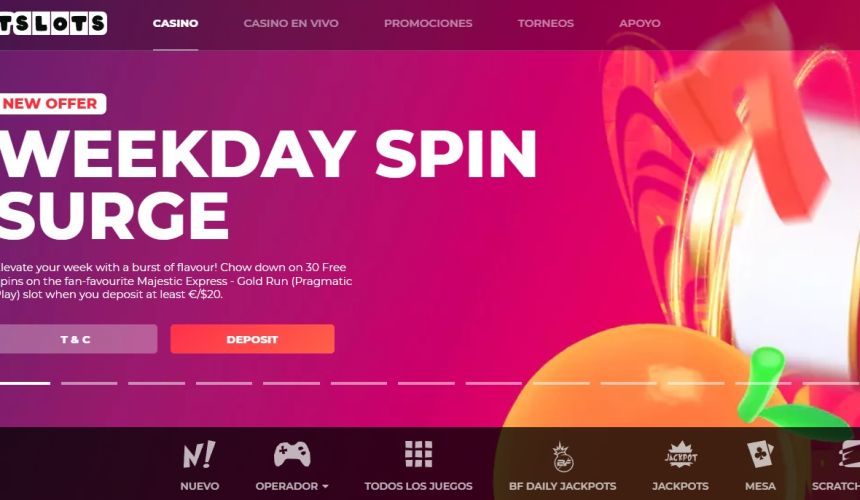Screen dimensions: 860x500
Task: Click the Slots logo in header
Action: [x=53, y=23]
